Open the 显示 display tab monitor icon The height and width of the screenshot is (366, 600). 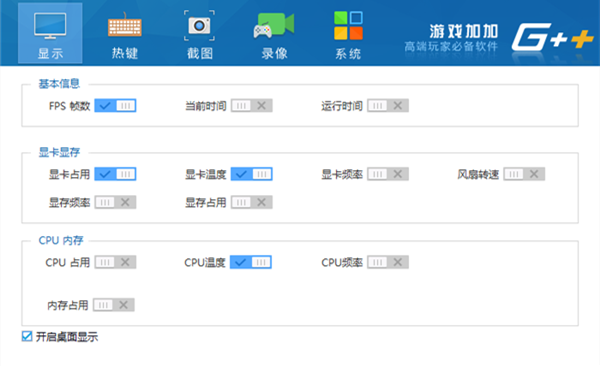(50, 26)
